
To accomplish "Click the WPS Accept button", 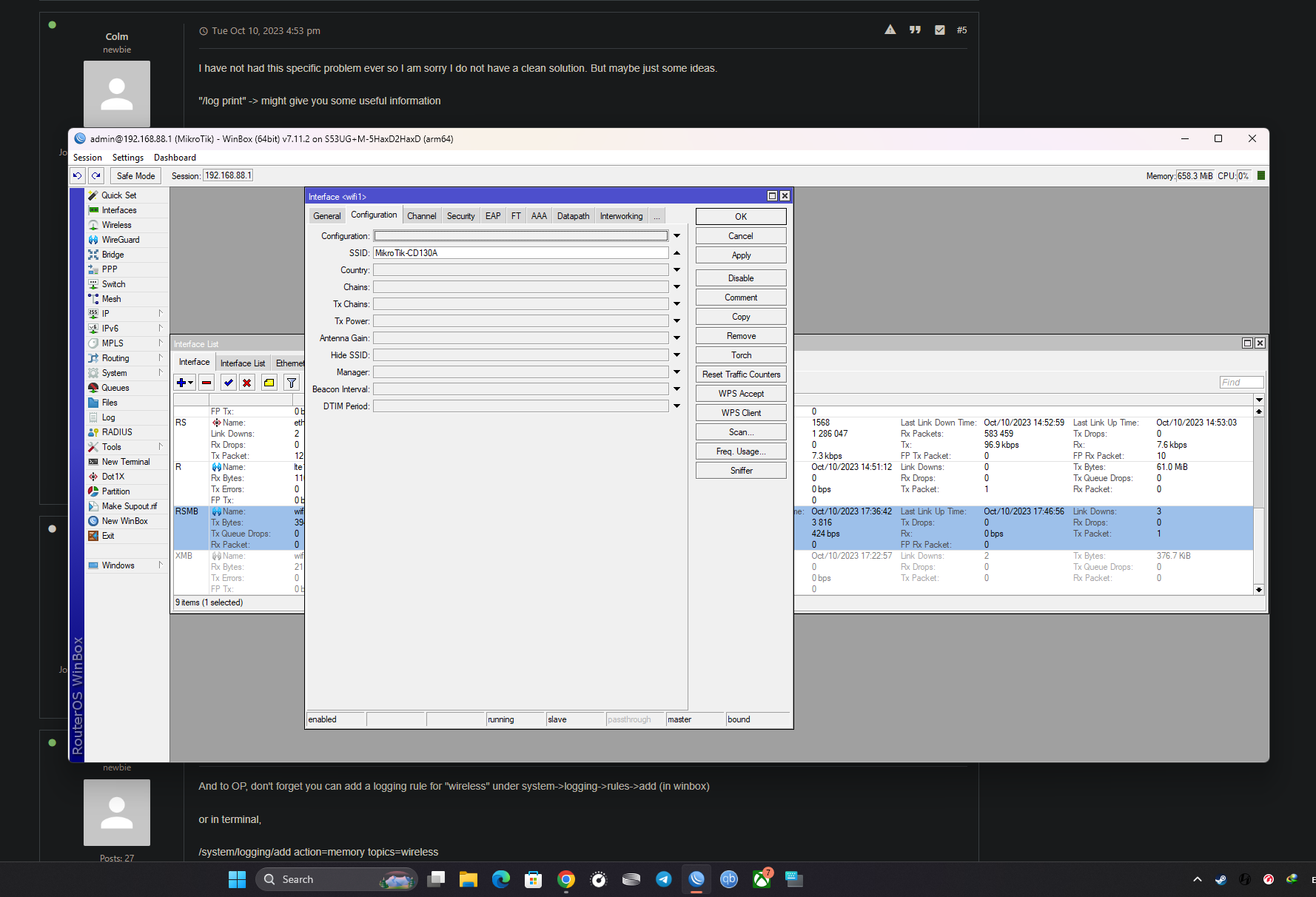I will coord(741,394).
